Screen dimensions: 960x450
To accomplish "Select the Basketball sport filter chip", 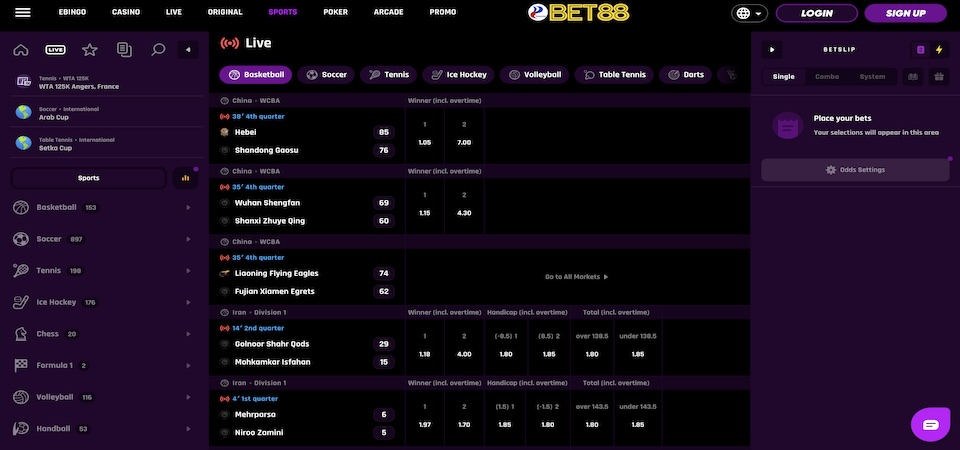I will pos(256,75).
